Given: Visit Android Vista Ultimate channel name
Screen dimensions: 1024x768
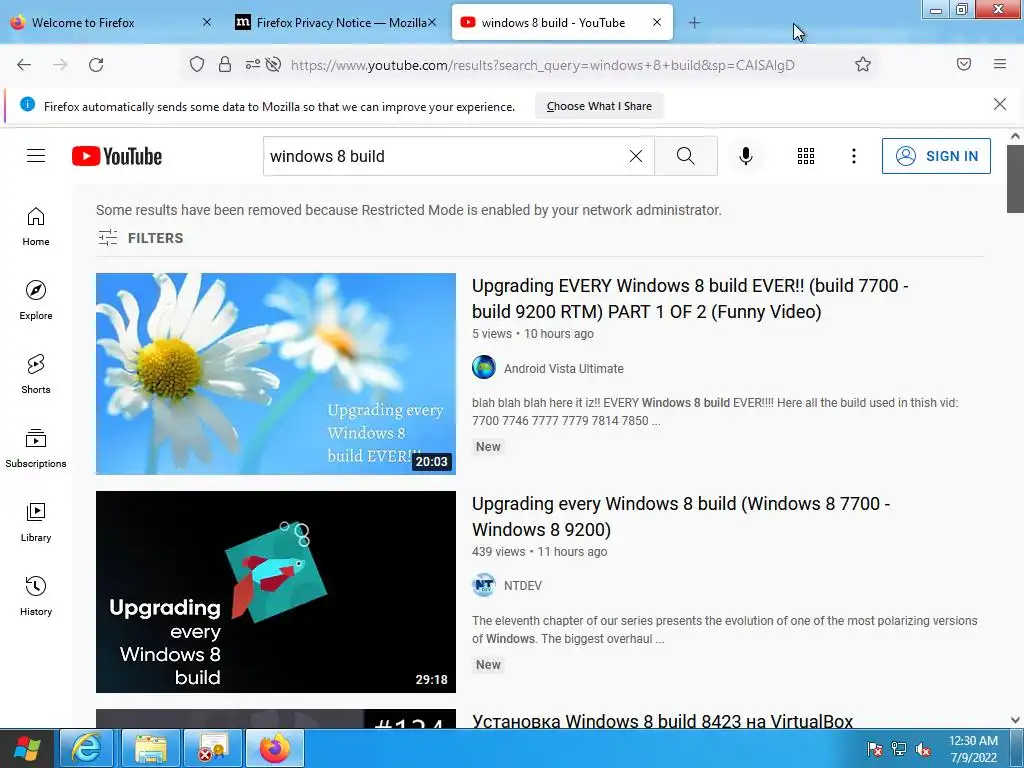Looking at the screenshot, I should pos(564,368).
